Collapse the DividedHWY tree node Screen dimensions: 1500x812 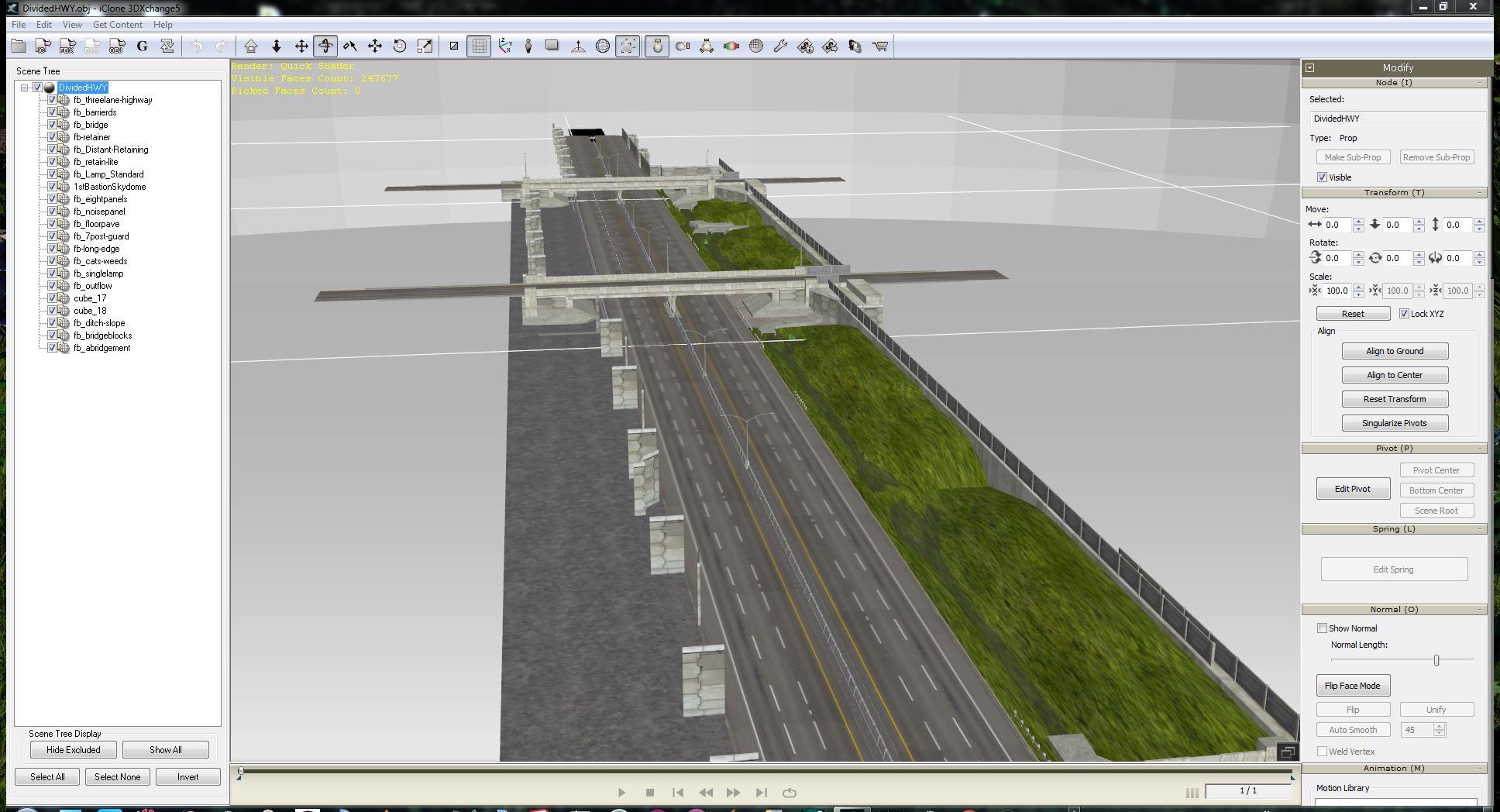(x=25, y=88)
